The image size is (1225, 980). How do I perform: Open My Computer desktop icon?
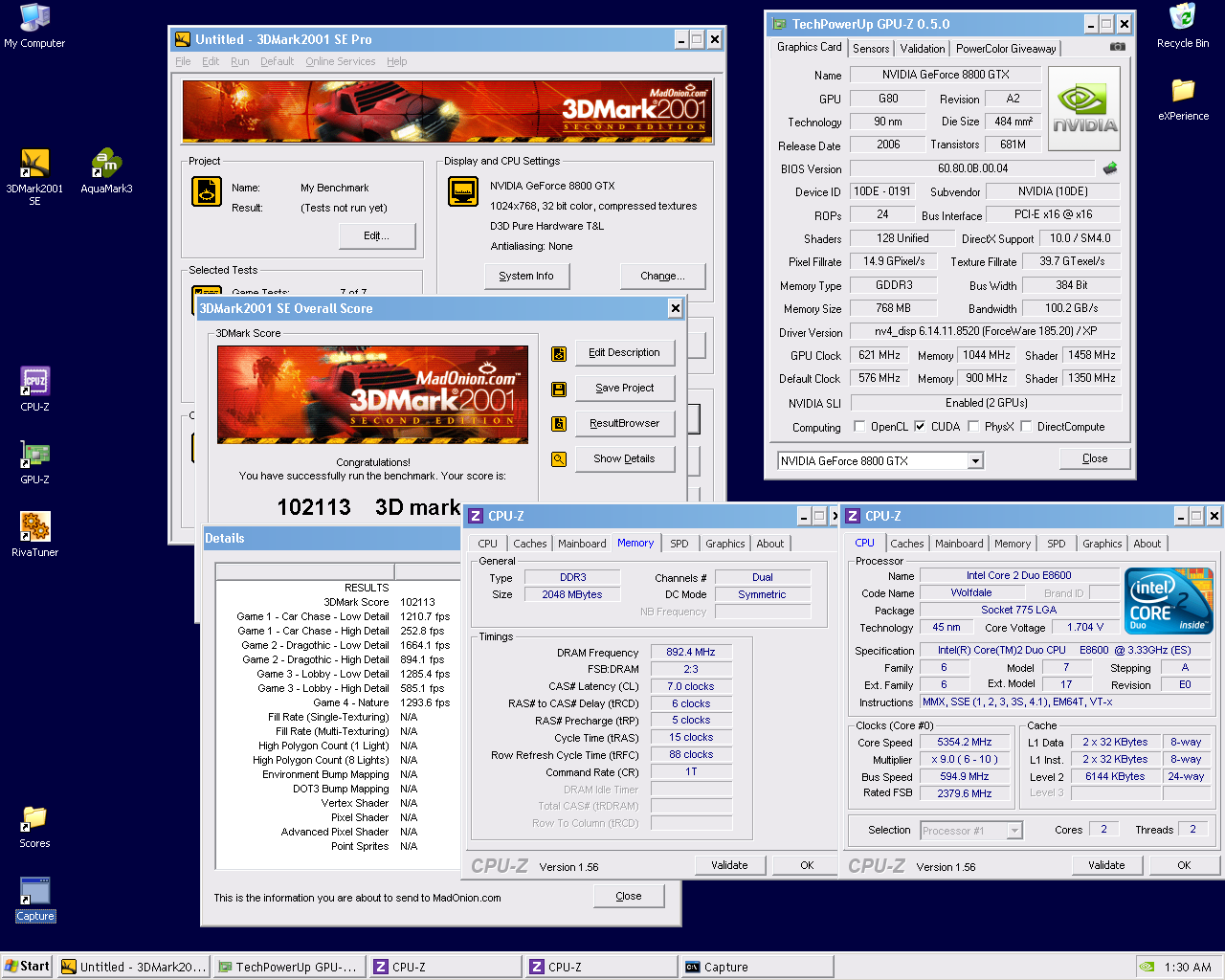click(x=34, y=26)
